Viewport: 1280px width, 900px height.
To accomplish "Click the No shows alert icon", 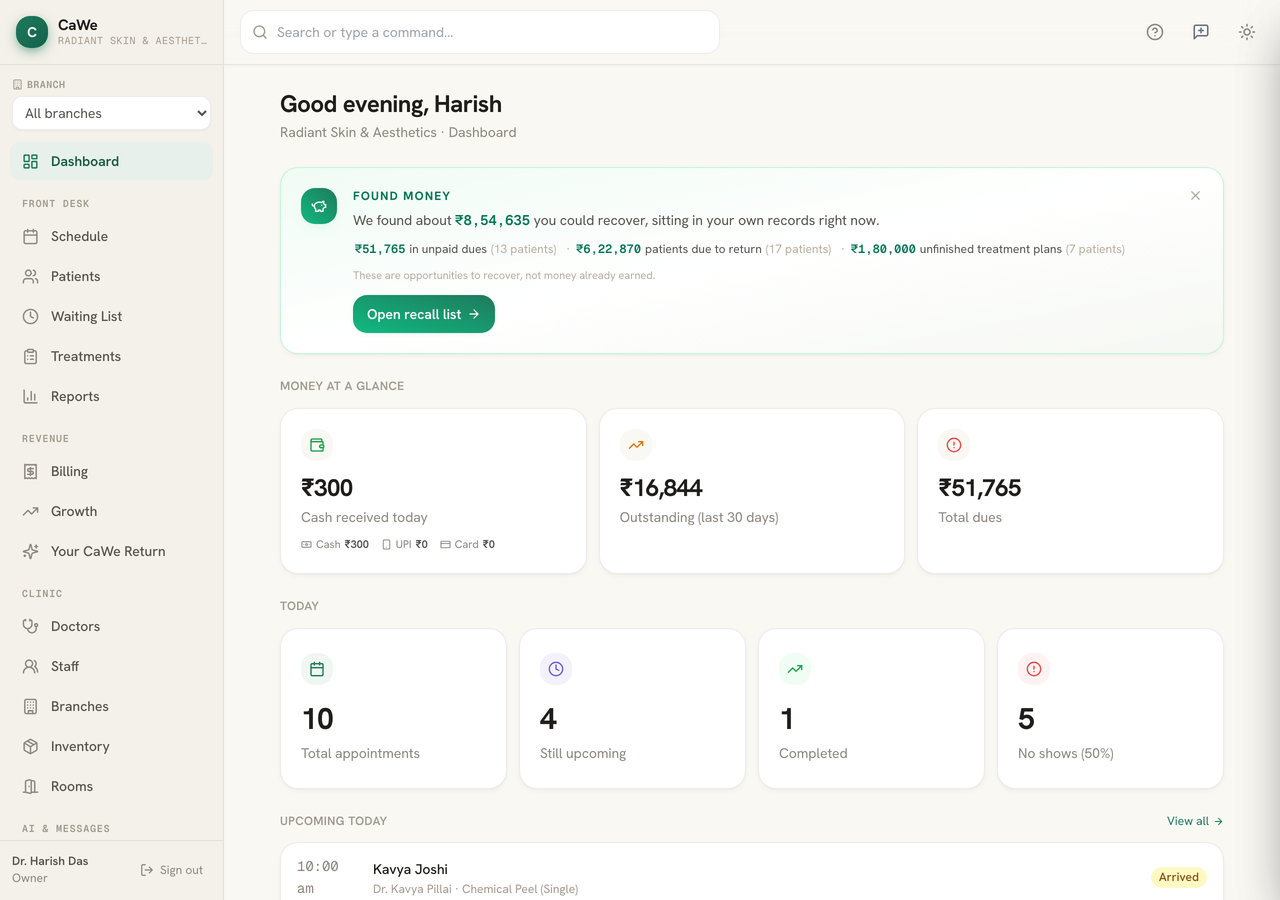I will [1034, 669].
